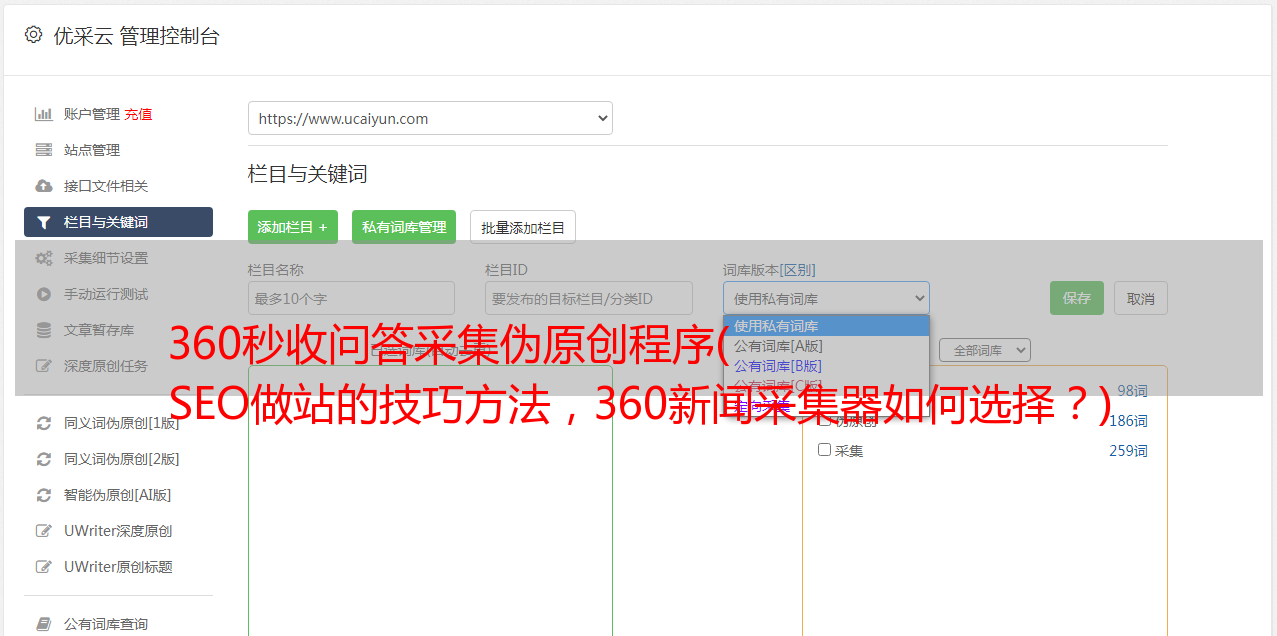Open 站点管理 via its server icon
The height and width of the screenshot is (636, 1277).
(43, 150)
